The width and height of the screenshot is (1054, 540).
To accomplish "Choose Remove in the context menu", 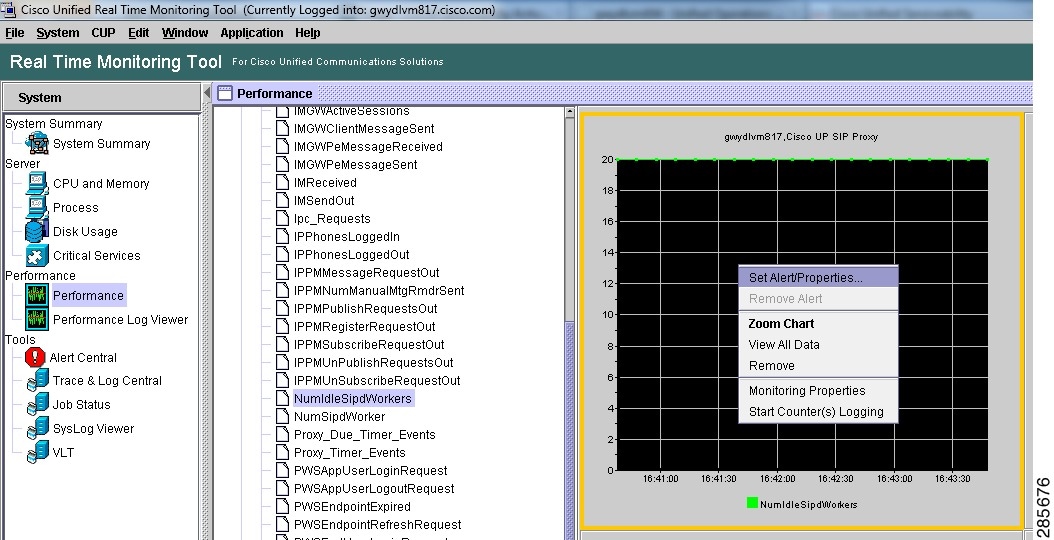I will point(818,365).
